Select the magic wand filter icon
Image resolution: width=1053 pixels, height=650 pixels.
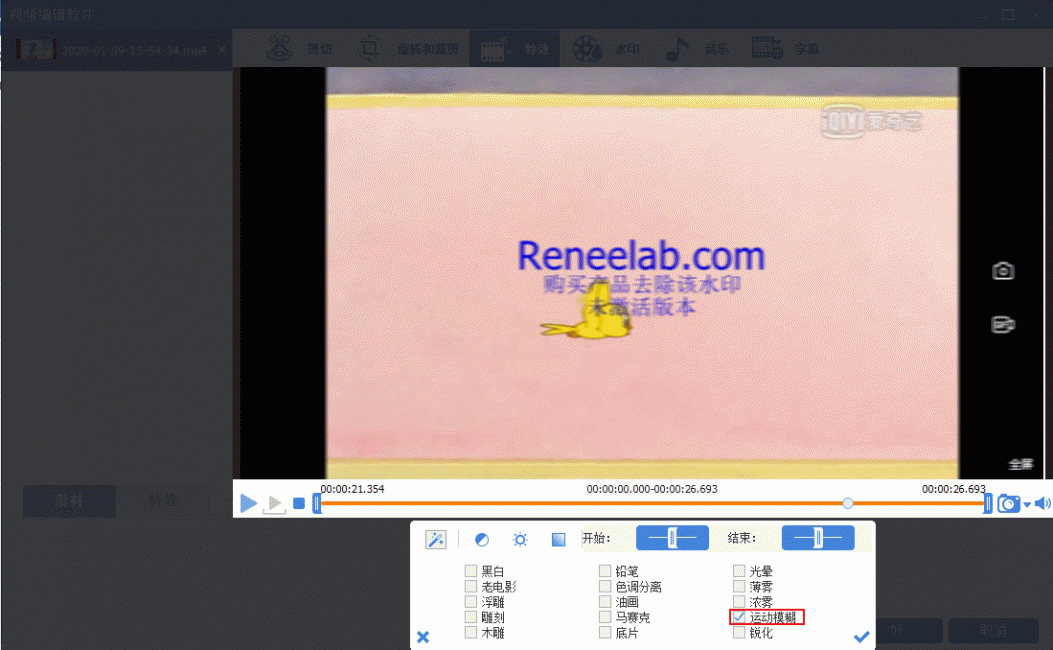click(x=436, y=539)
